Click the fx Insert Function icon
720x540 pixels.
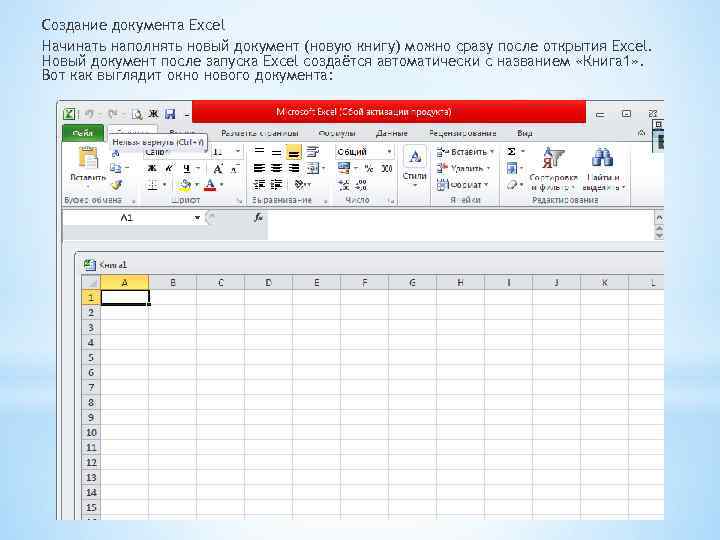259,218
